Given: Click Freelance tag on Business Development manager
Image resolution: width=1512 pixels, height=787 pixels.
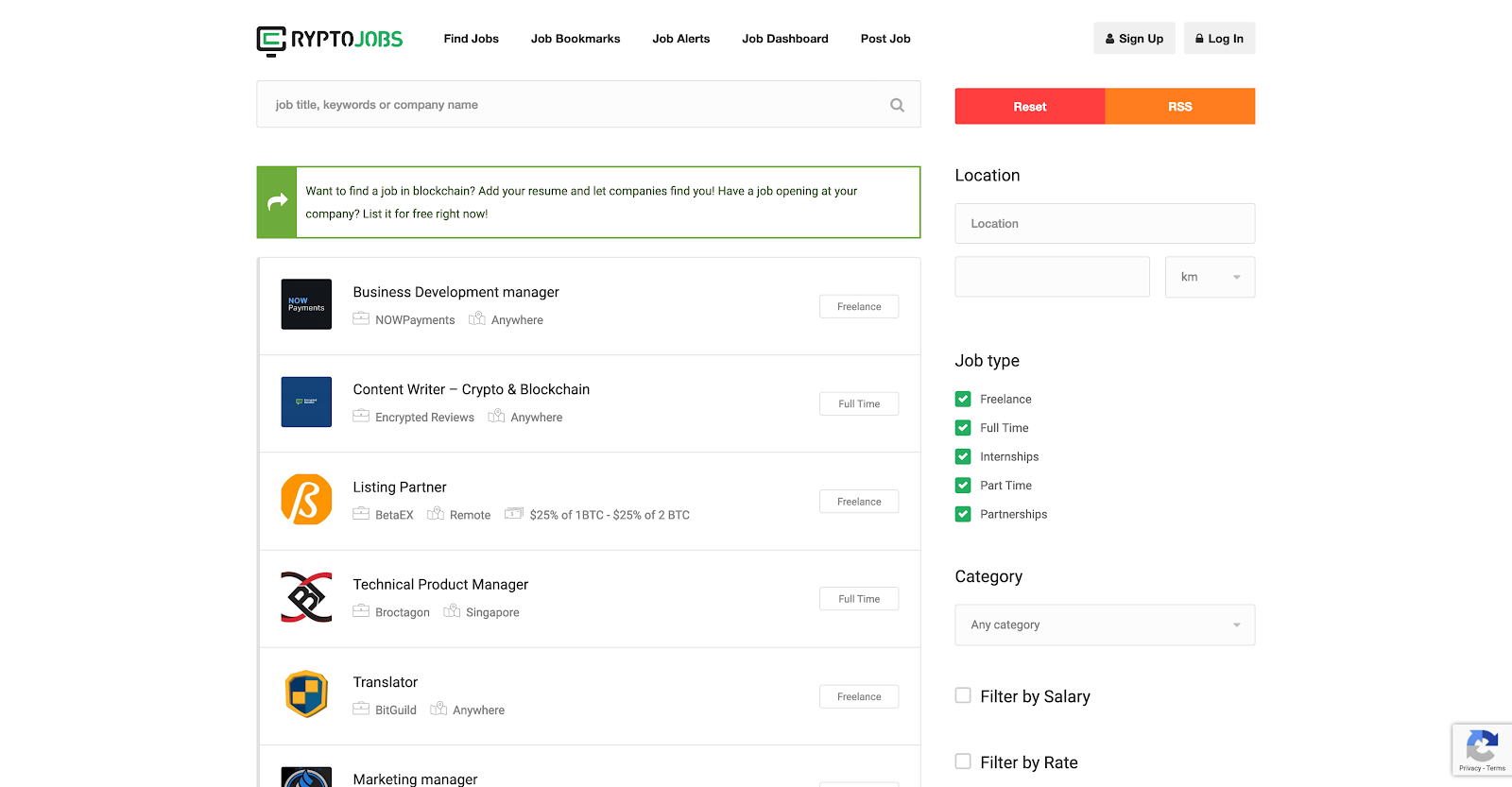Looking at the screenshot, I should pos(859,306).
